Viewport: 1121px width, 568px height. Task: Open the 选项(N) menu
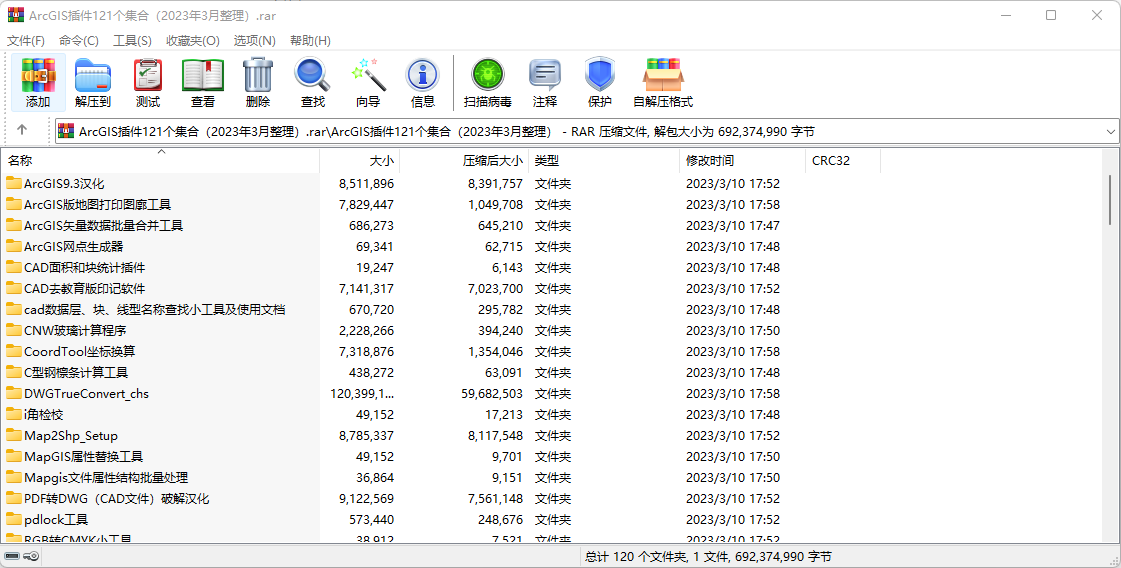(254, 40)
